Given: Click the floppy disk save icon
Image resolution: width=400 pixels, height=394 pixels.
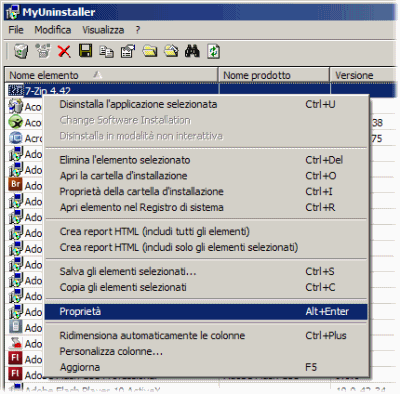Looking at the screenshot, I should [x=85, y=51].
